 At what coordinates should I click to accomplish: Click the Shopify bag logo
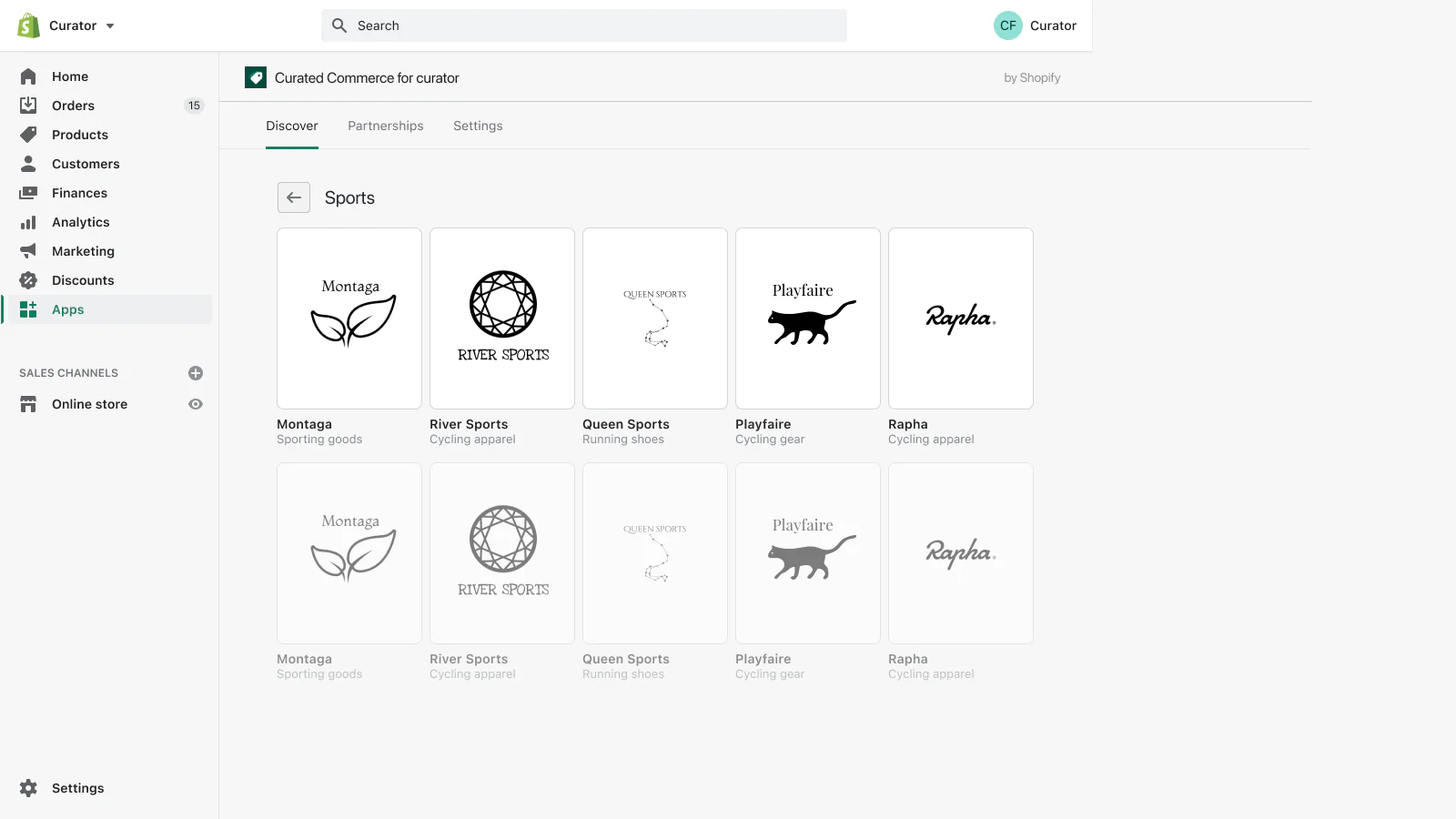[28, 25]
